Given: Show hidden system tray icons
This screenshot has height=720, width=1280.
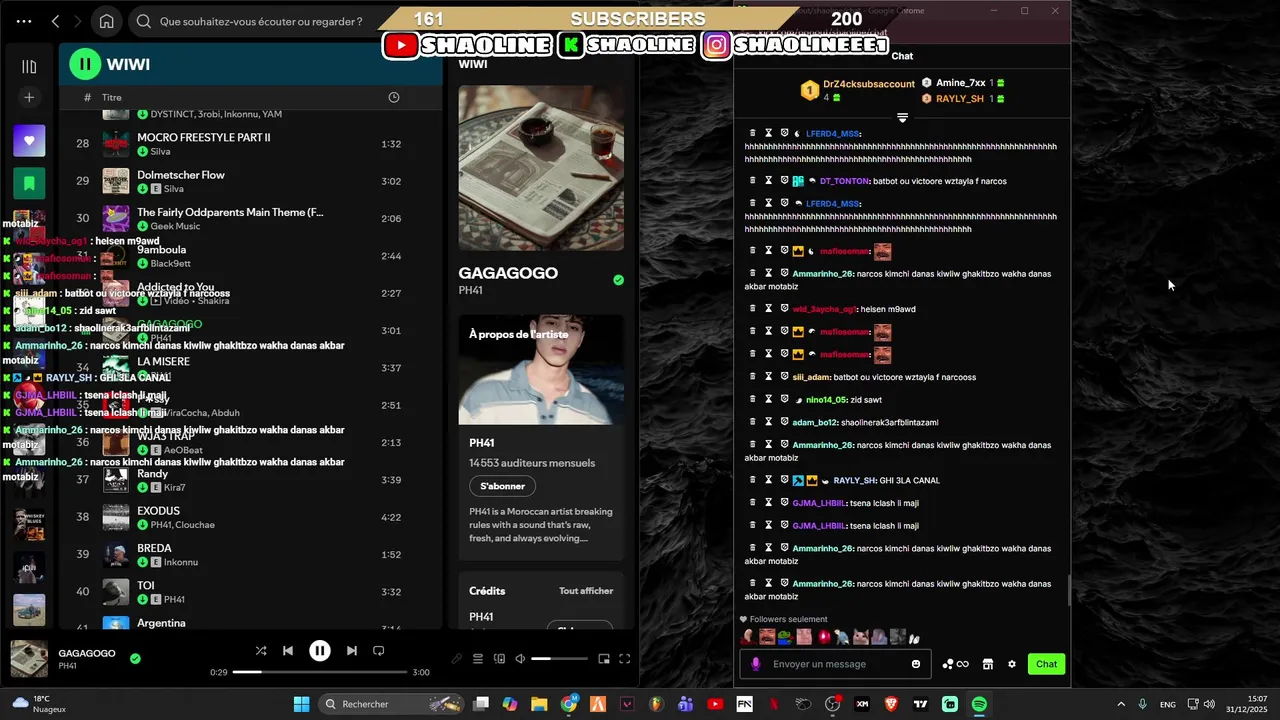Looking at the screenshot, I should (x=1120, y=704).
